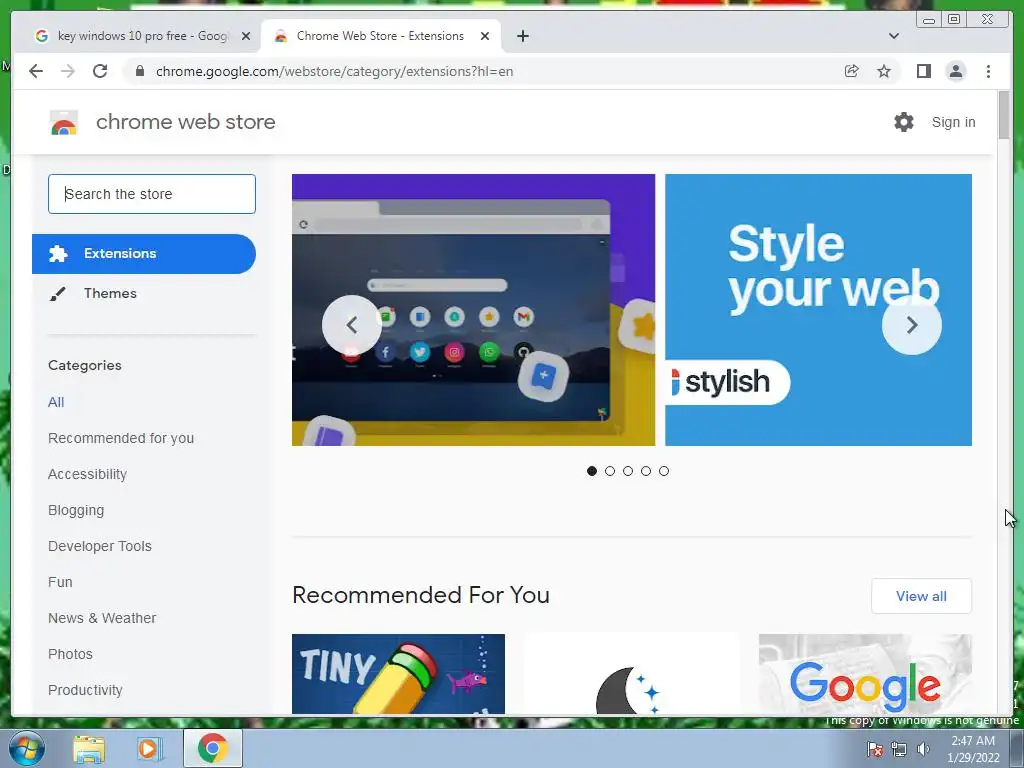Open Chrome's three-dot menu
The image size is (1024, 768).
[988, 71]
